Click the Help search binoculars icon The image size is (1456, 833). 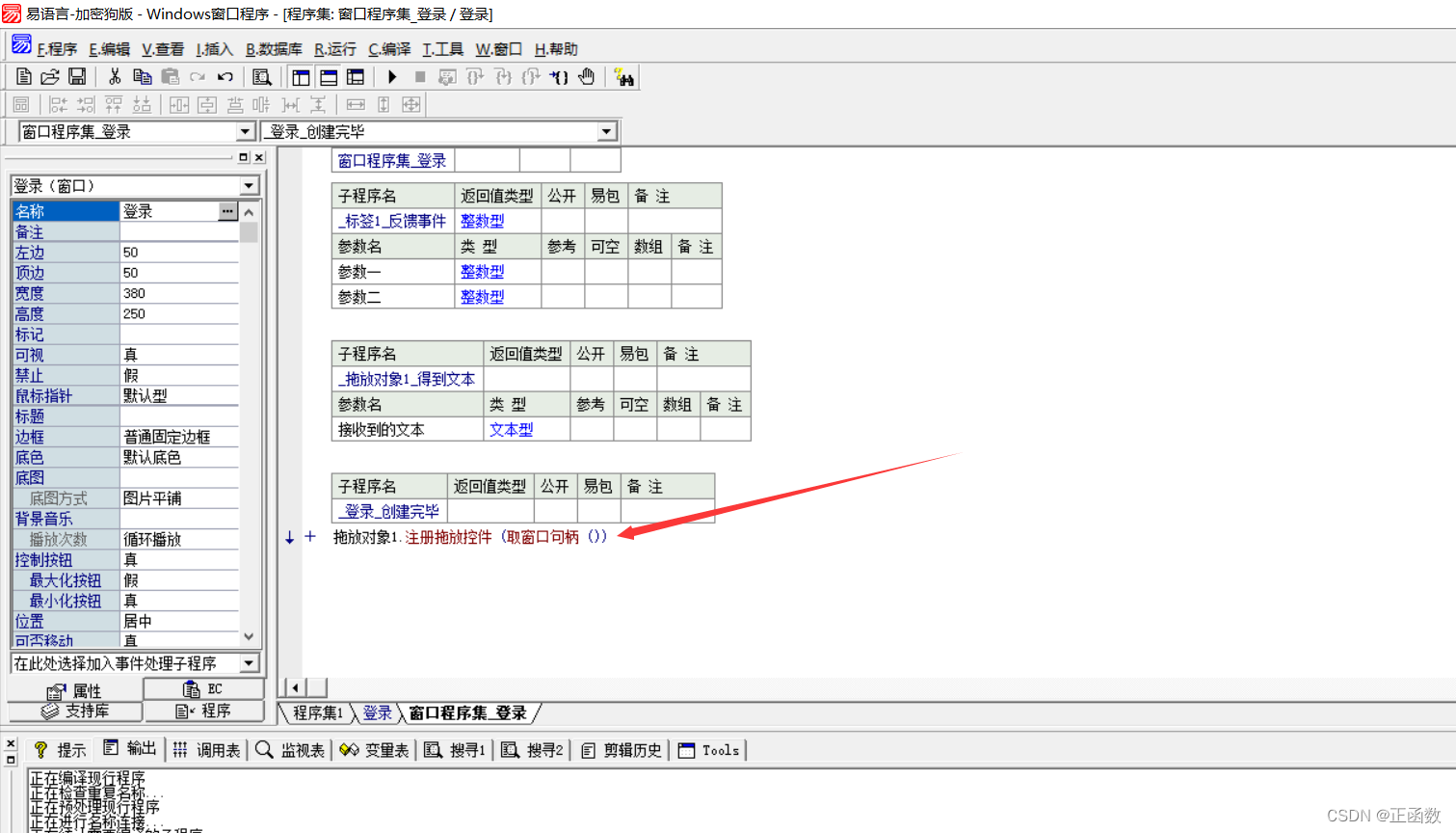(624, 77)
